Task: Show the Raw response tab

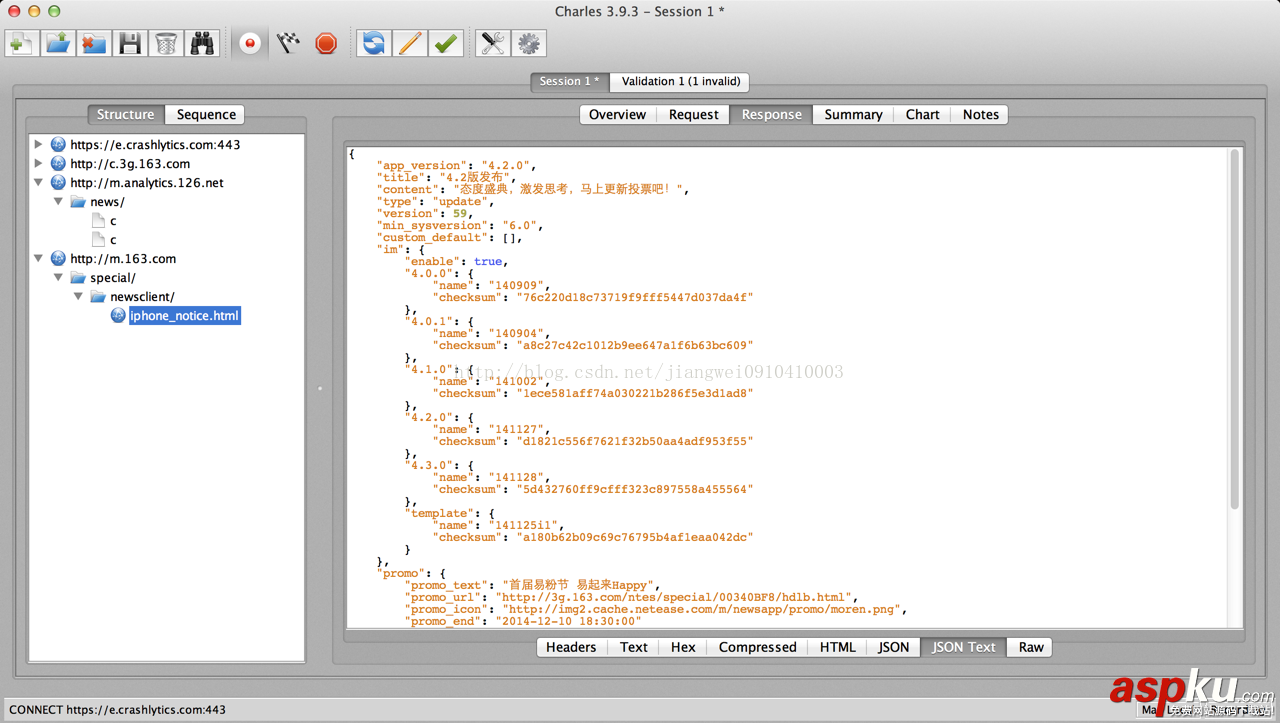Action: point(1031,647)
